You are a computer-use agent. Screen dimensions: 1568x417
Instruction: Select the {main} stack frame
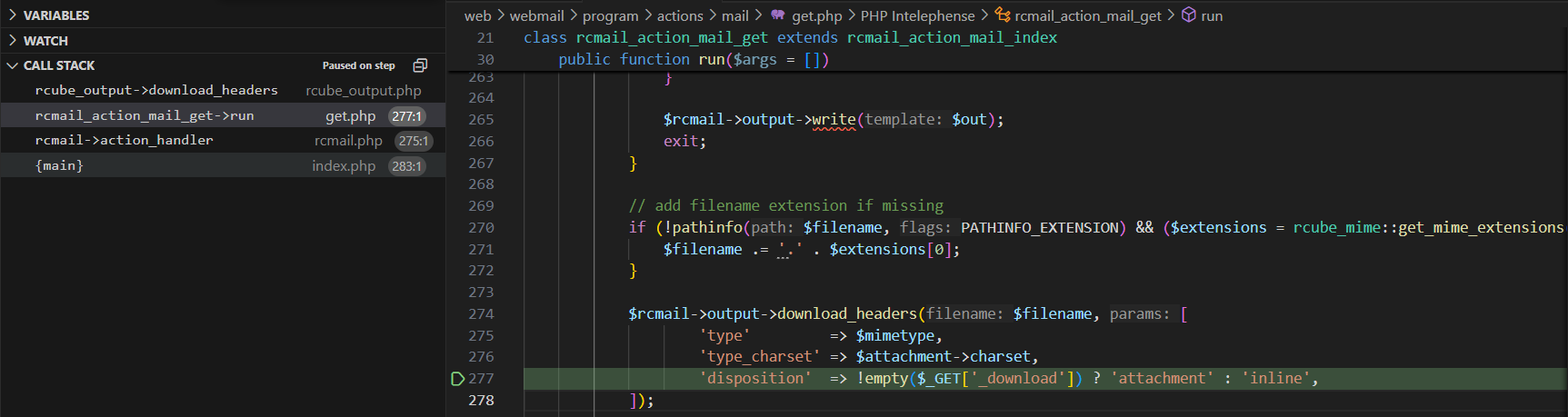pos(223,165)
